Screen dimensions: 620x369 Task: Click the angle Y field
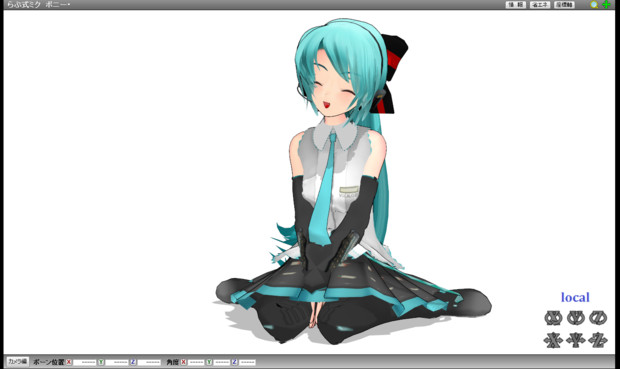tap(221, 362)
